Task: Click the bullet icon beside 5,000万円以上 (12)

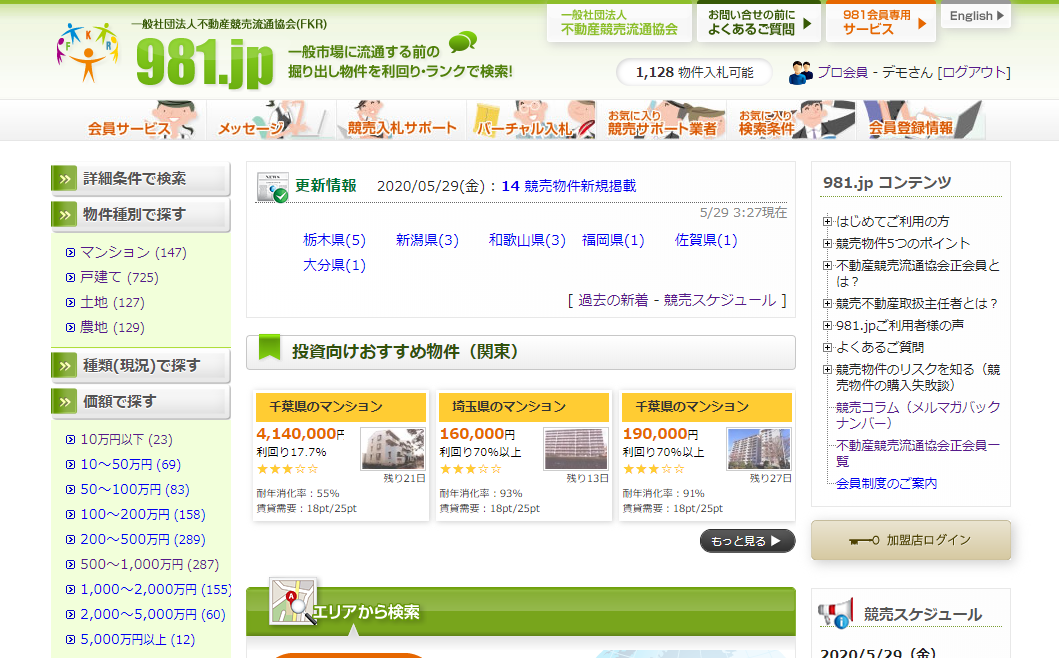Action: pos(70,640)
